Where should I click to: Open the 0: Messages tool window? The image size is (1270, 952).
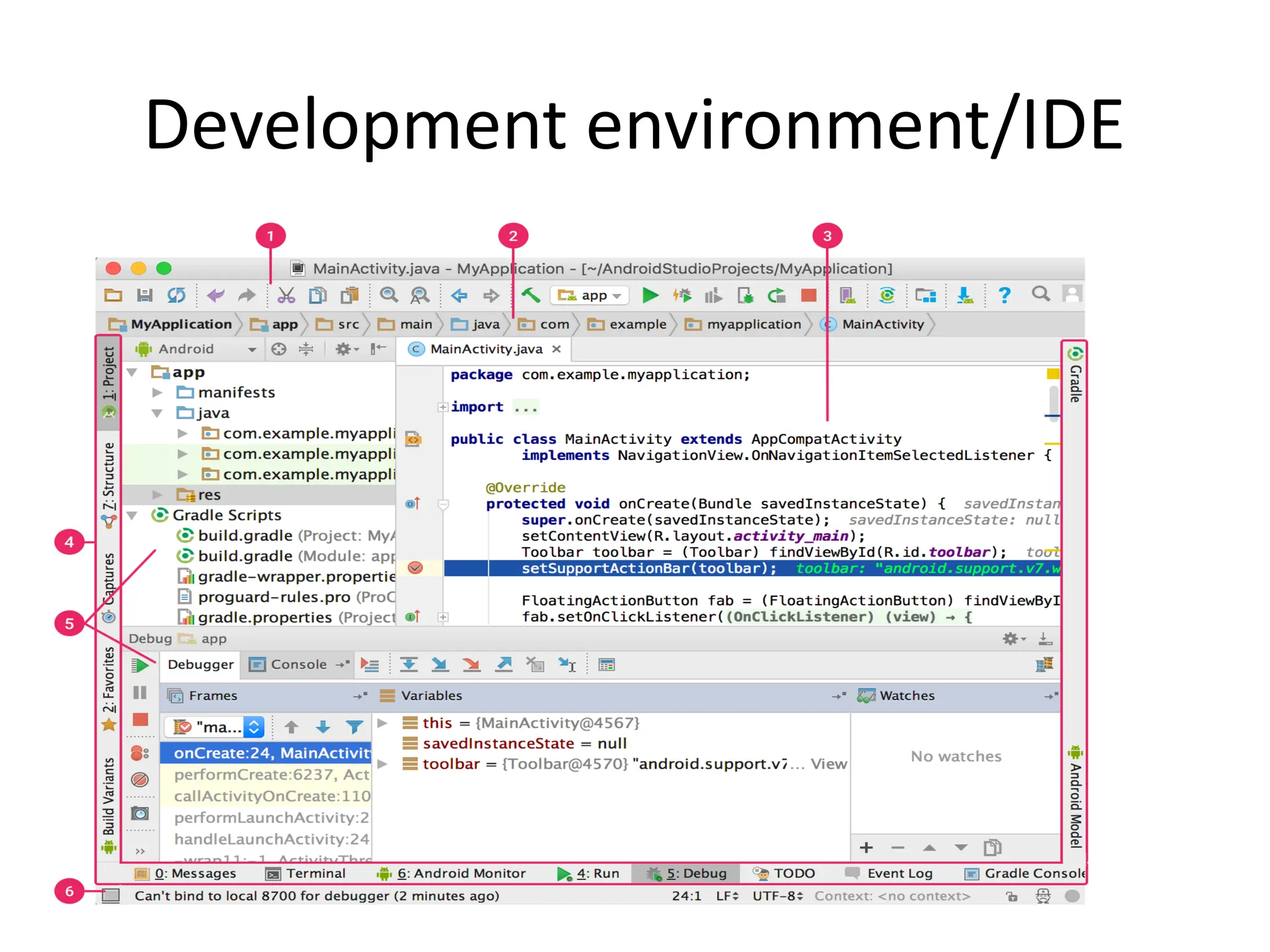186,873
